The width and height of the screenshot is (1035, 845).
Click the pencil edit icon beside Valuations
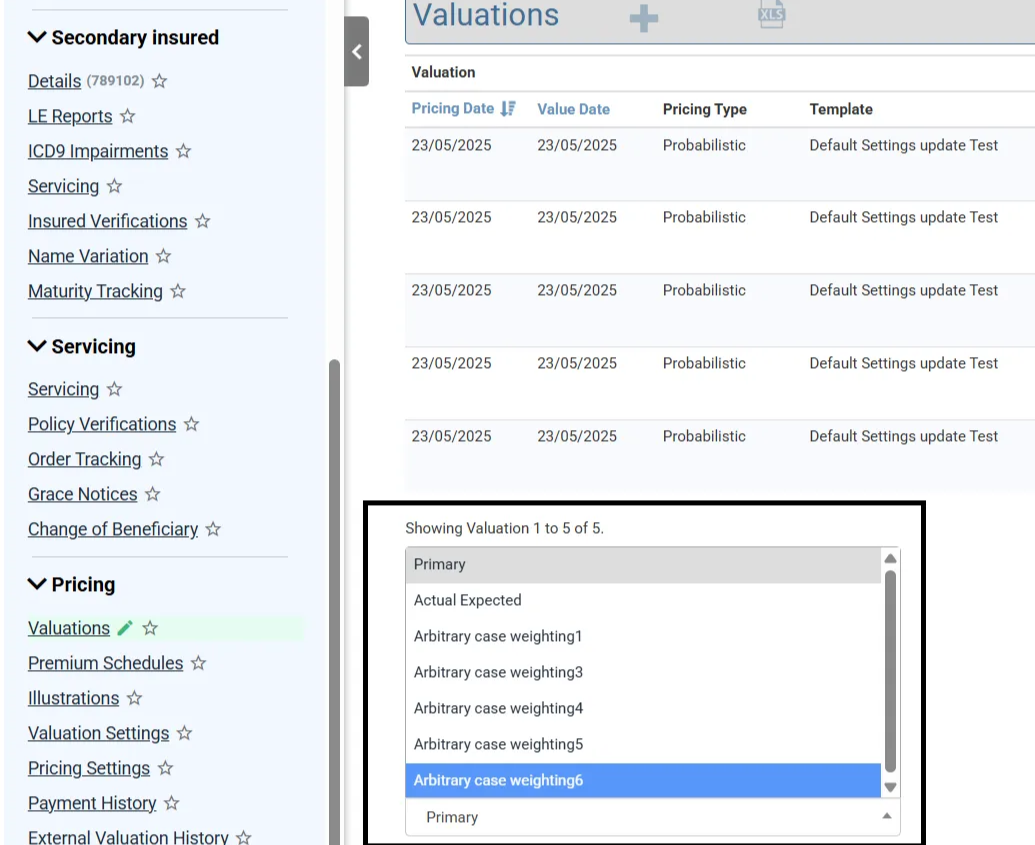pyautogui.click(x=125, y=628)
